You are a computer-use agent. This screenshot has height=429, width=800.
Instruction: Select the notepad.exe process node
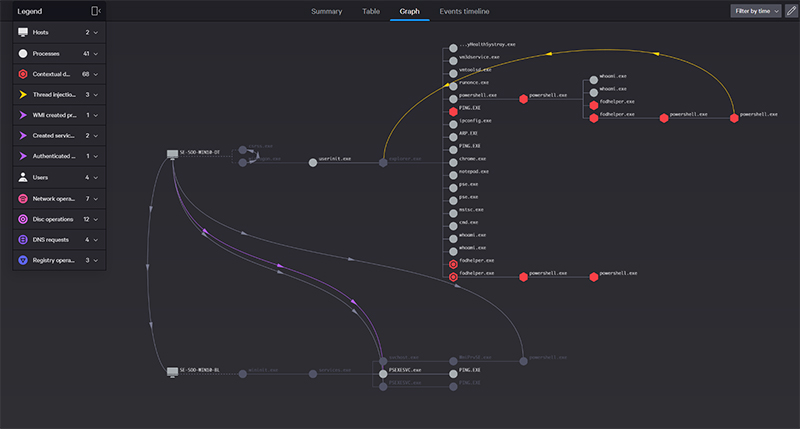pos(453,172)
